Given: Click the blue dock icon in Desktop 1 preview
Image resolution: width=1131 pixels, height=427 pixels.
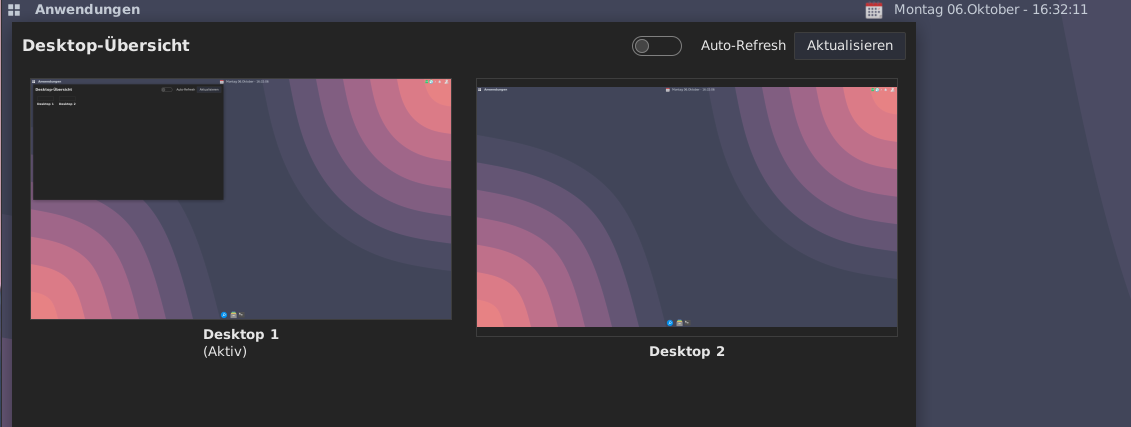Looking at the screenshot, I should coord(224,314).
